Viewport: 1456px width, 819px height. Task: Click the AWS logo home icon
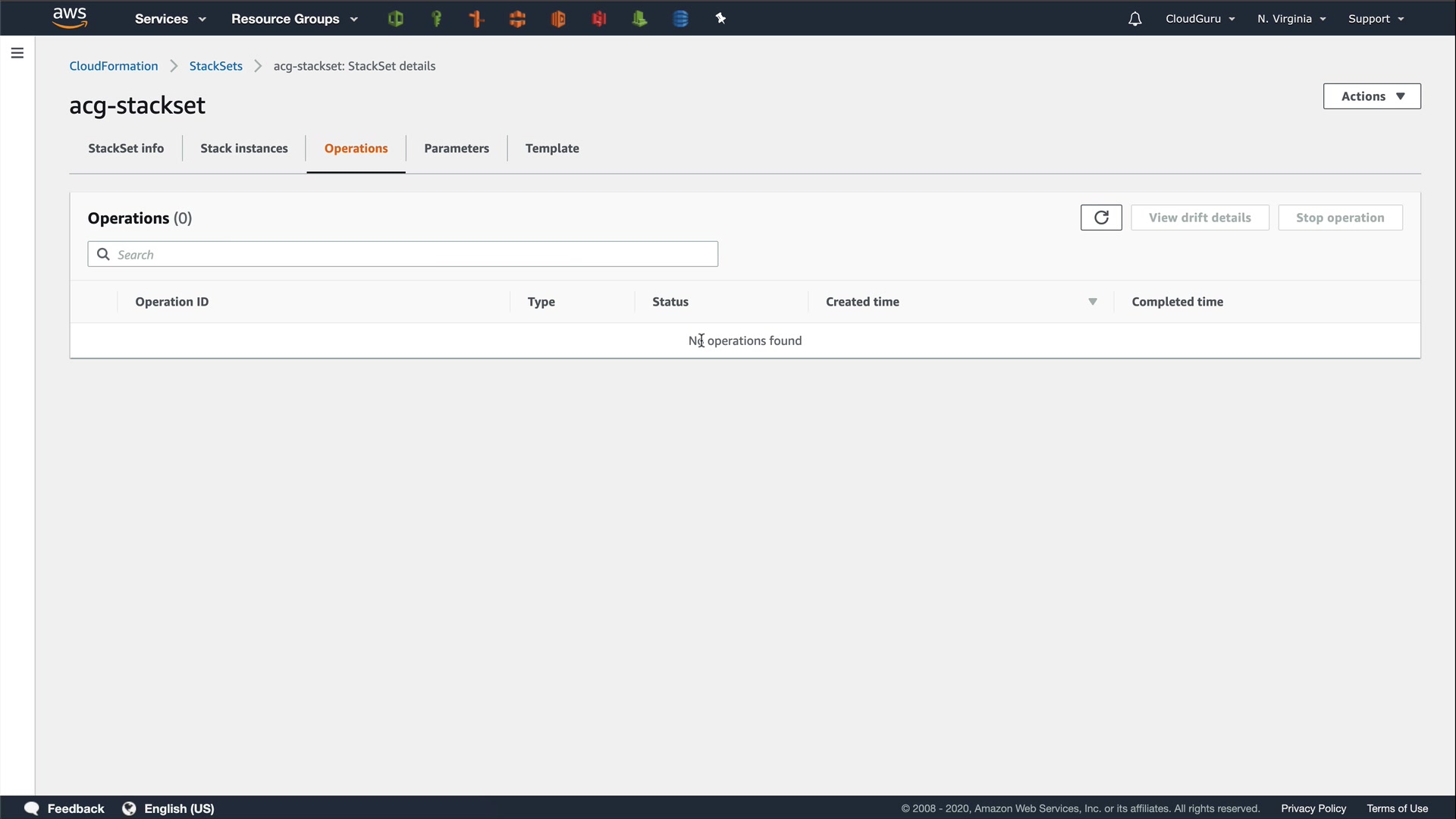(x=70, y=17)
